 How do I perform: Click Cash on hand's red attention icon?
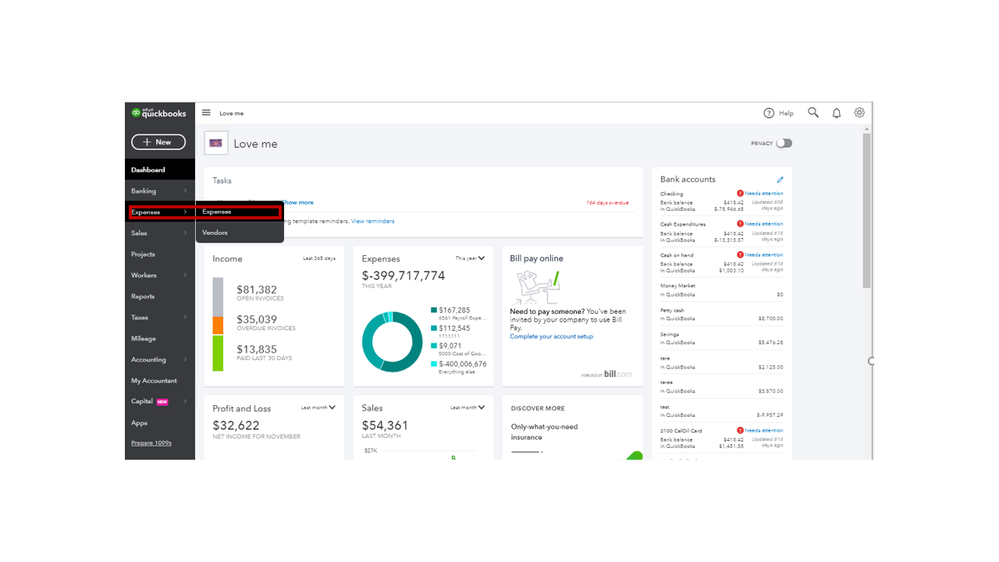[740, 254]
